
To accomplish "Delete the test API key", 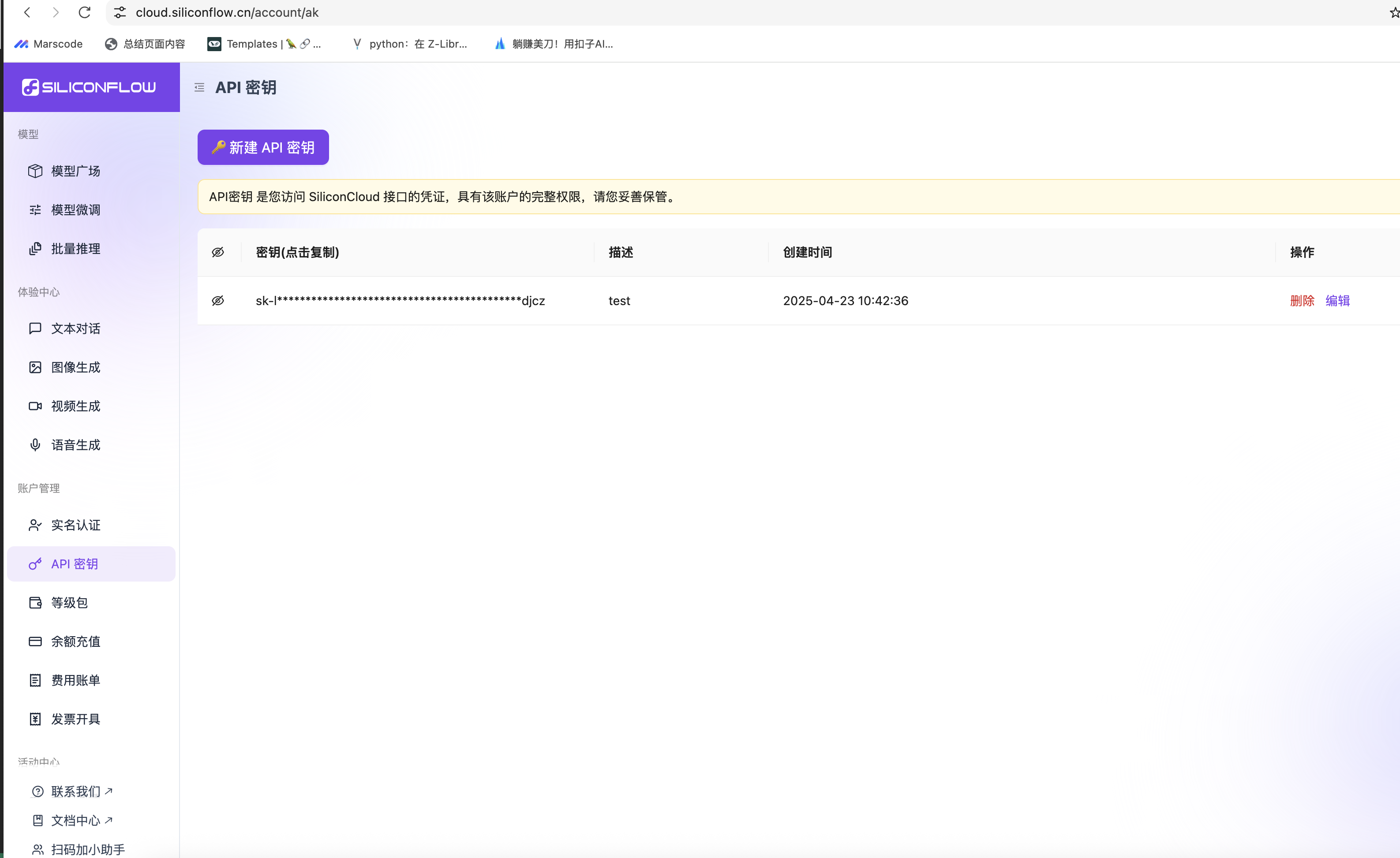I will (1302, 300).
